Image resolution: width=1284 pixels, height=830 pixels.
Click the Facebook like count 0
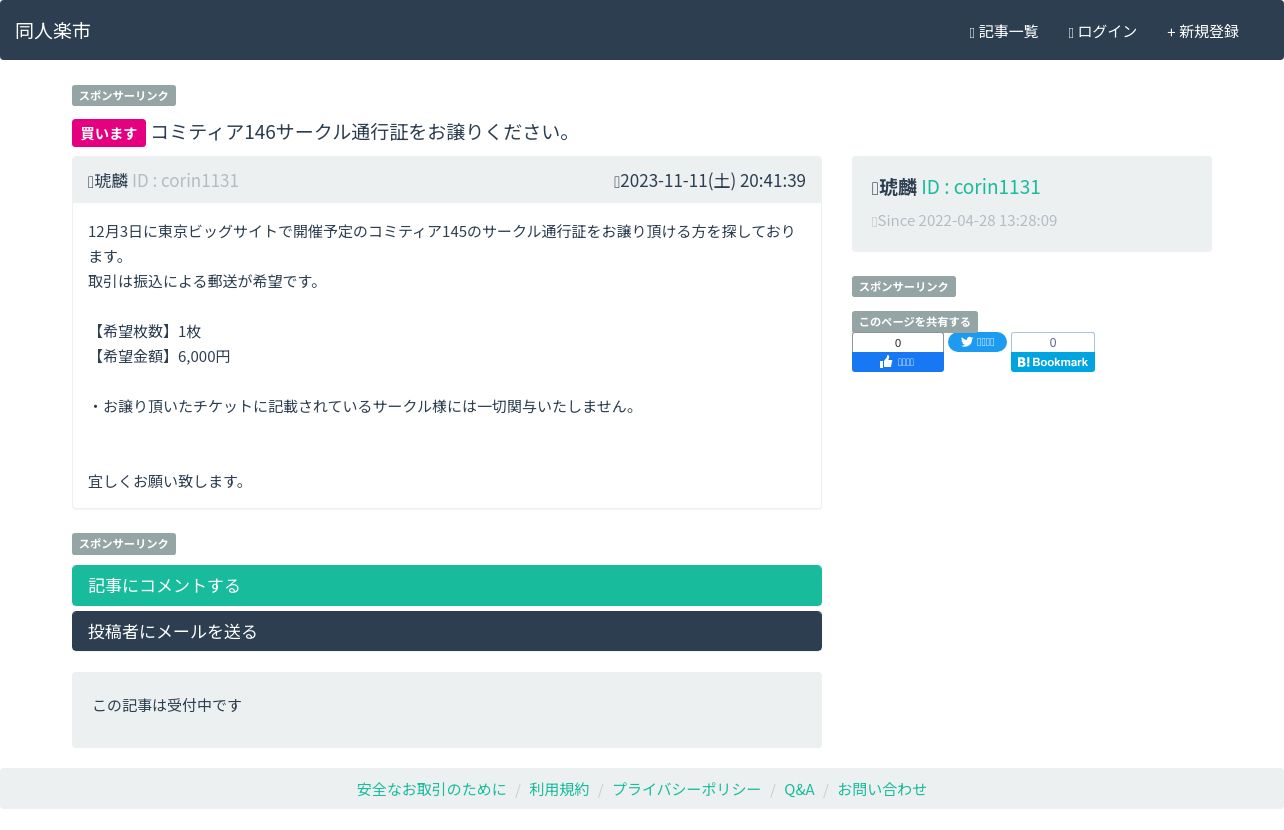click(x=898, y=343)
